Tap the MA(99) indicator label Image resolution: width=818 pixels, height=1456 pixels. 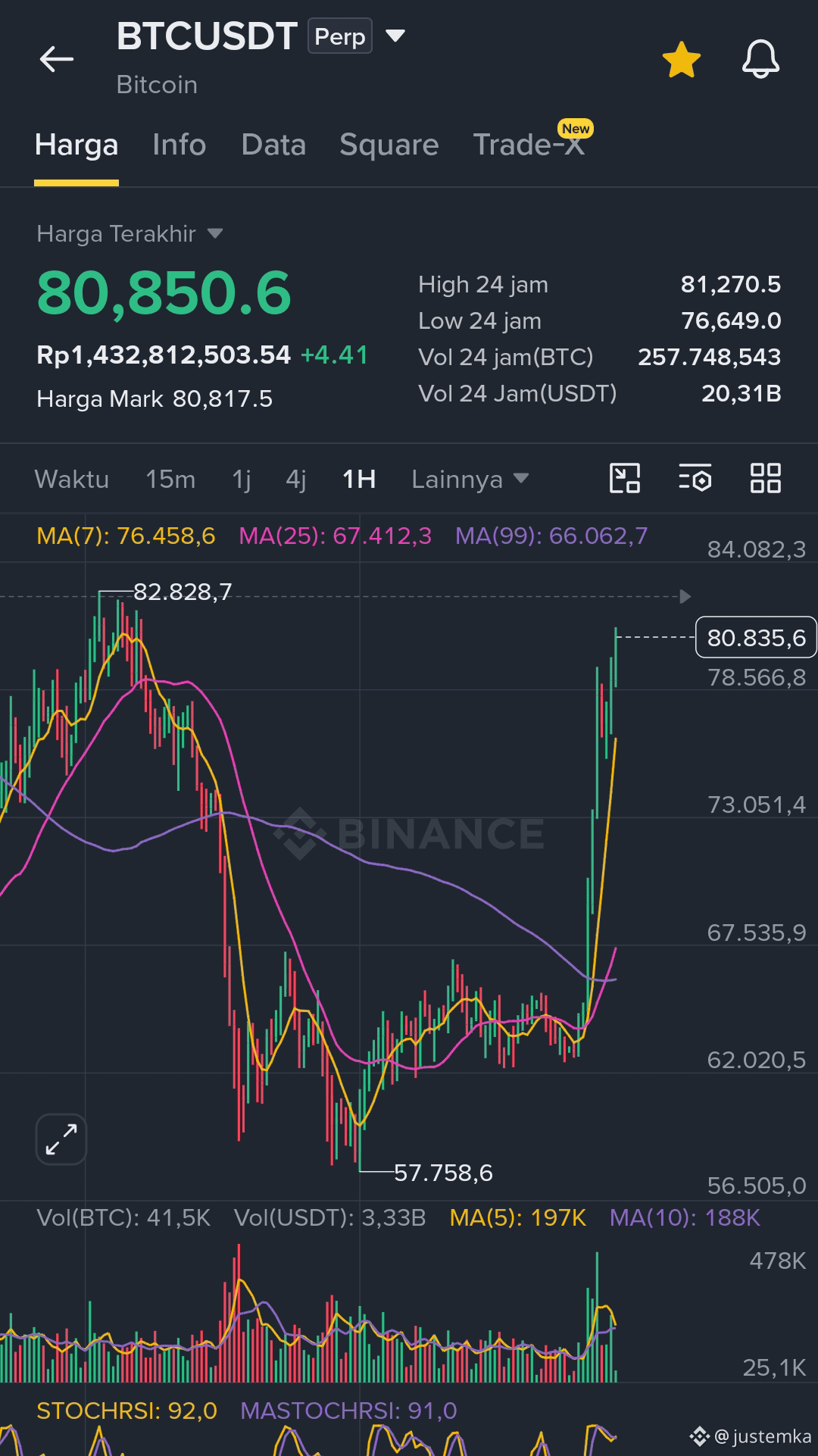551,536
